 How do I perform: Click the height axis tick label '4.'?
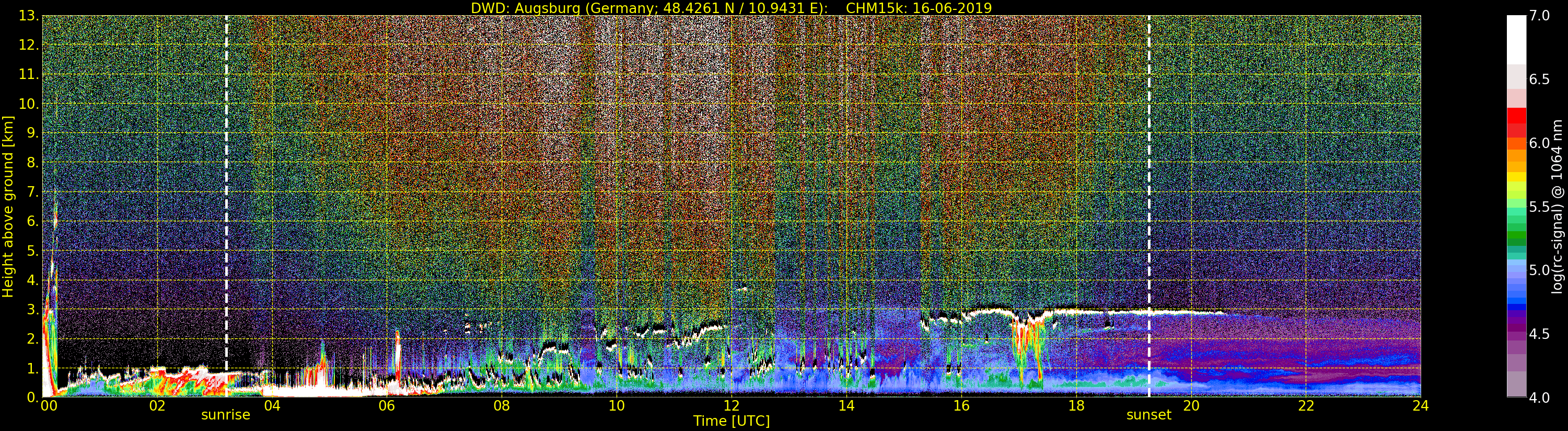33,280
